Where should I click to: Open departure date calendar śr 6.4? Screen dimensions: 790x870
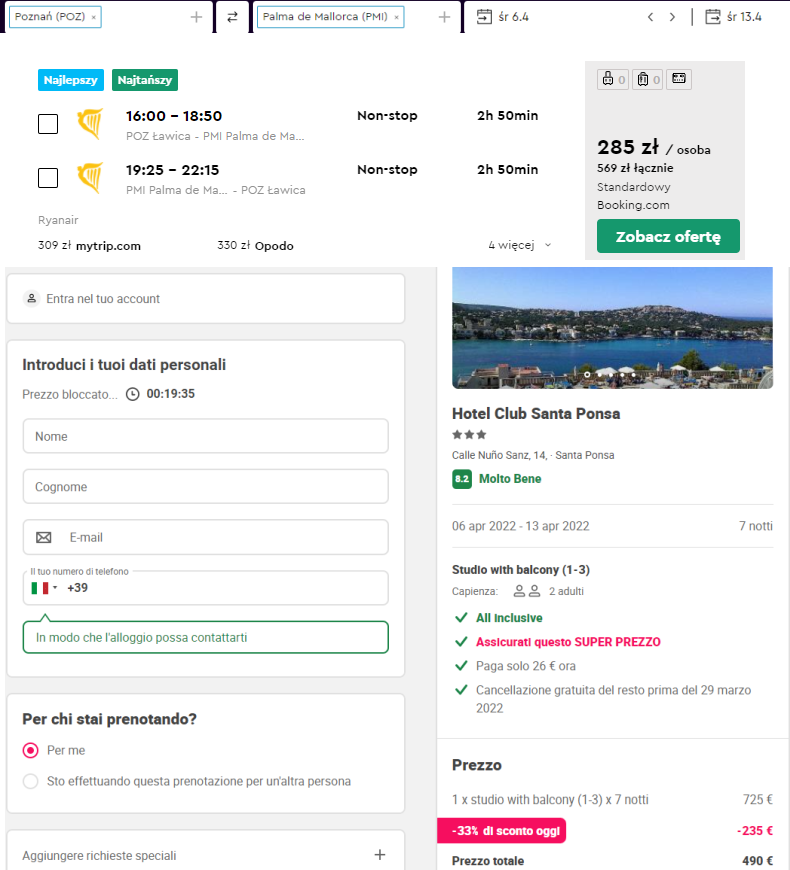(503, 17)
